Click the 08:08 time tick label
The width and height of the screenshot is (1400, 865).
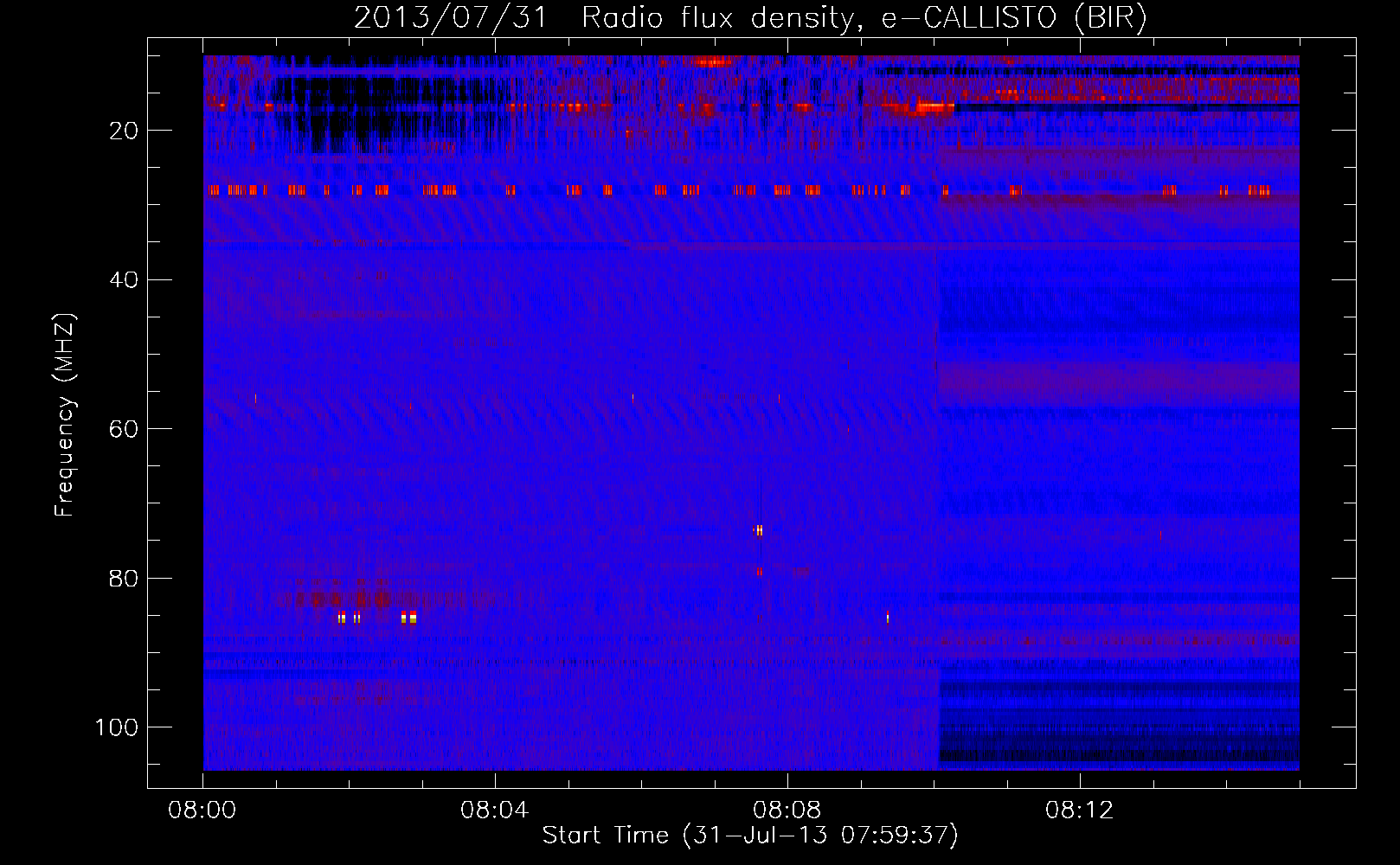787,811
